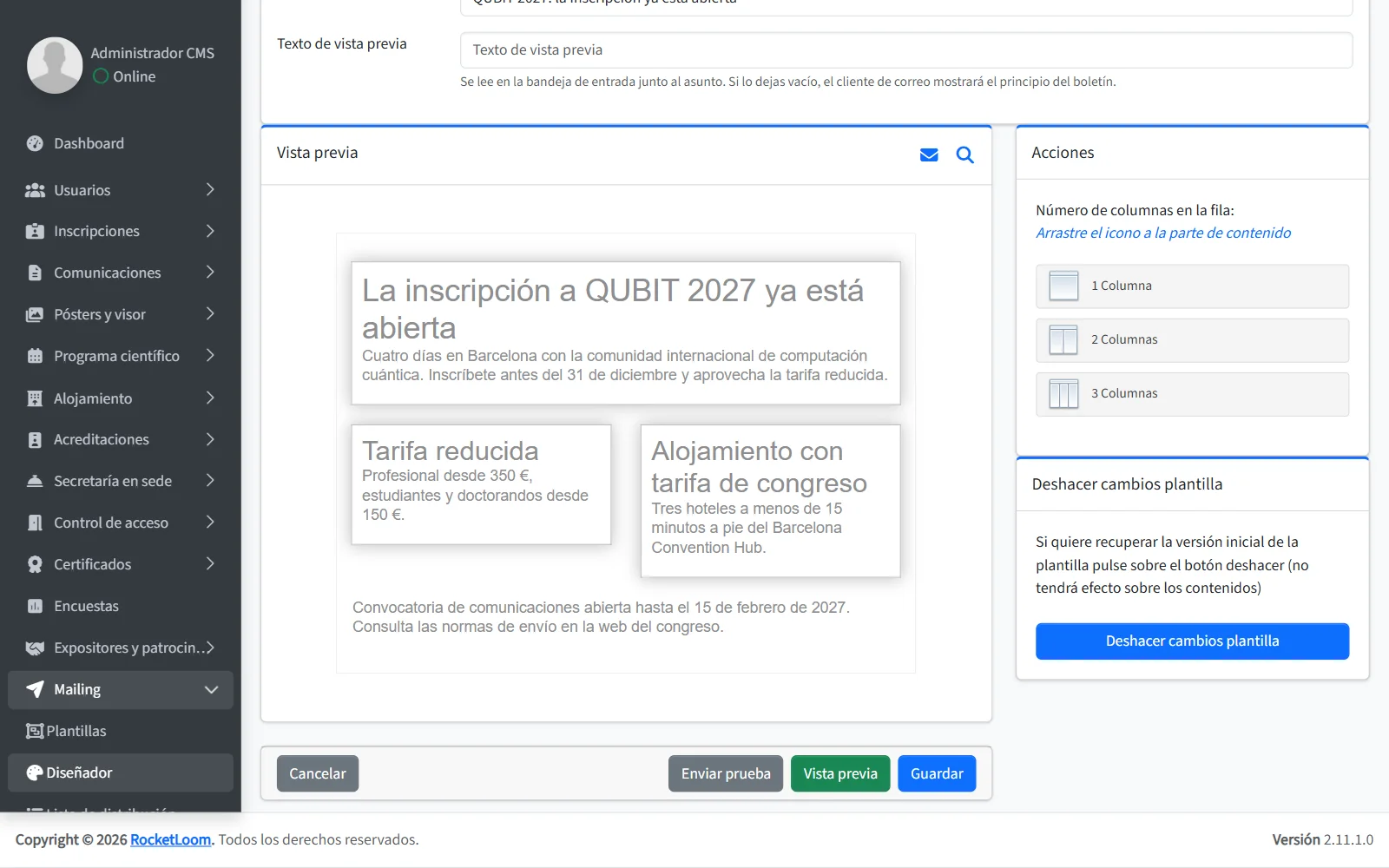This screenshot has width=1389, height=868.
Task: Click the Programa científico calendar icon
Action: coord(35,357)
